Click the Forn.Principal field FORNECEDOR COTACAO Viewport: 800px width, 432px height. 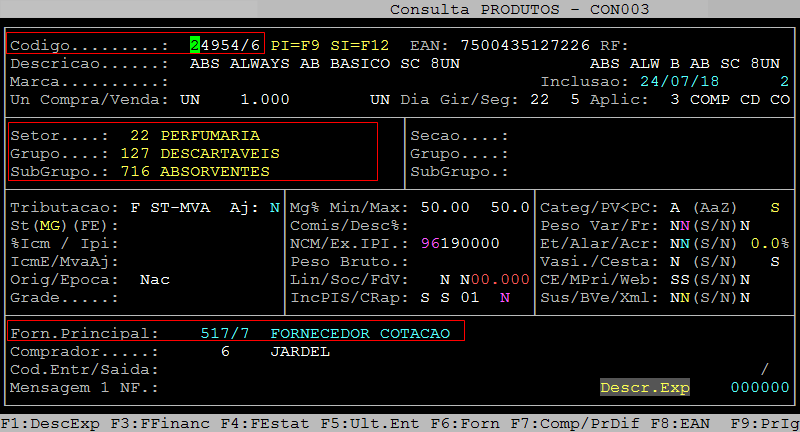[x=360, y=333]
